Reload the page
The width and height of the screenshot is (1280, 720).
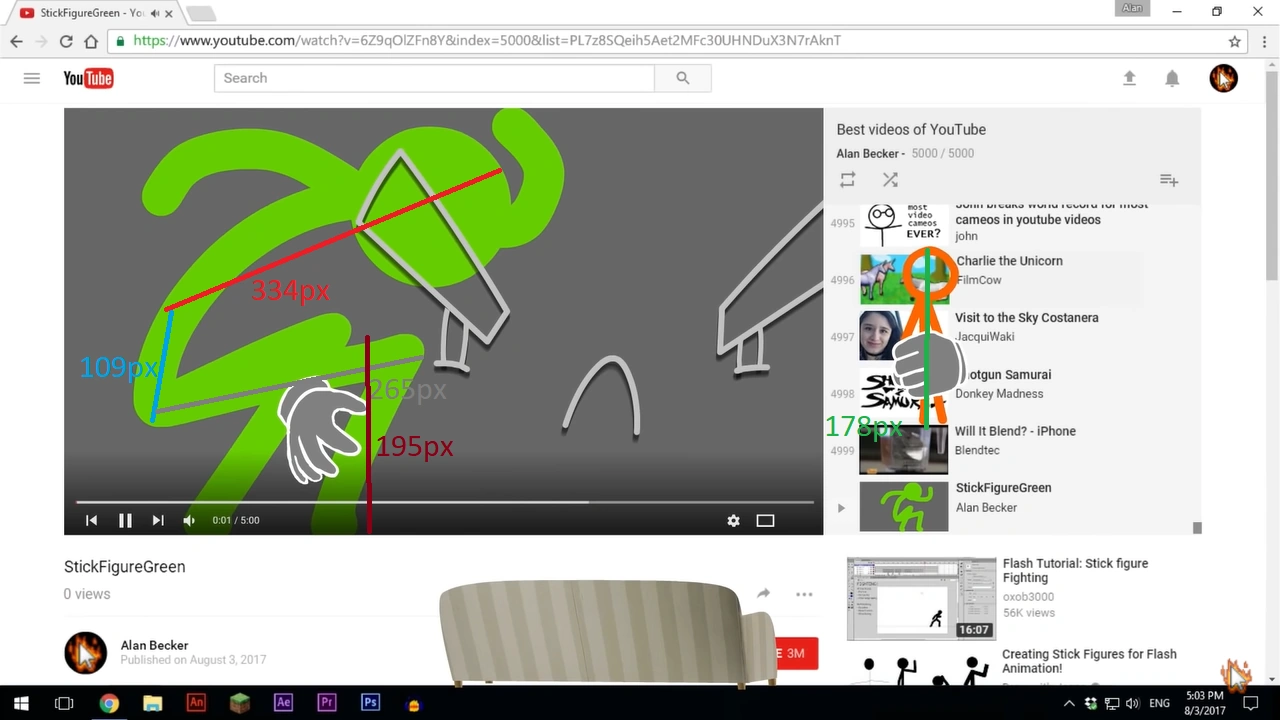pyautogui.click(x=66, y=41)
